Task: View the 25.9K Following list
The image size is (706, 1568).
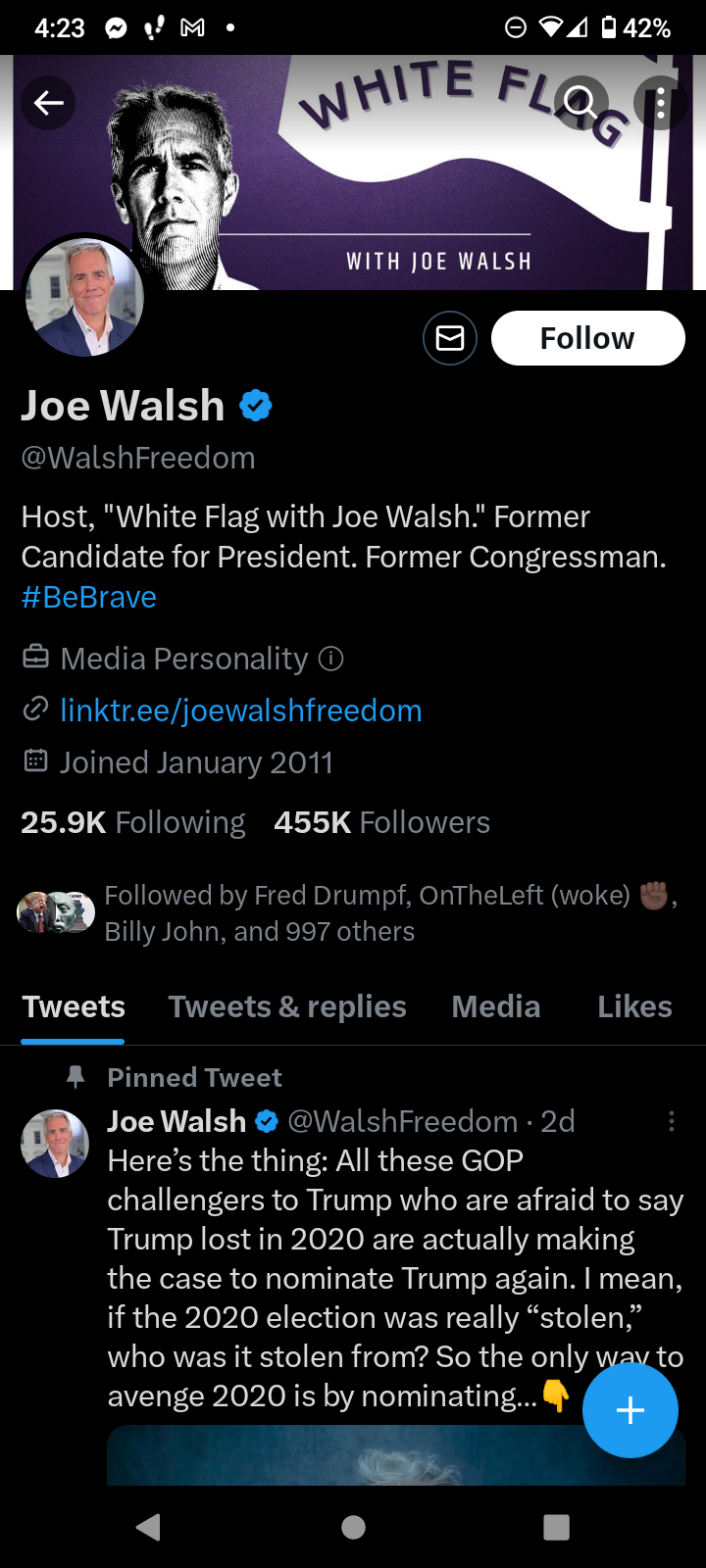Action: pos(133,822)
